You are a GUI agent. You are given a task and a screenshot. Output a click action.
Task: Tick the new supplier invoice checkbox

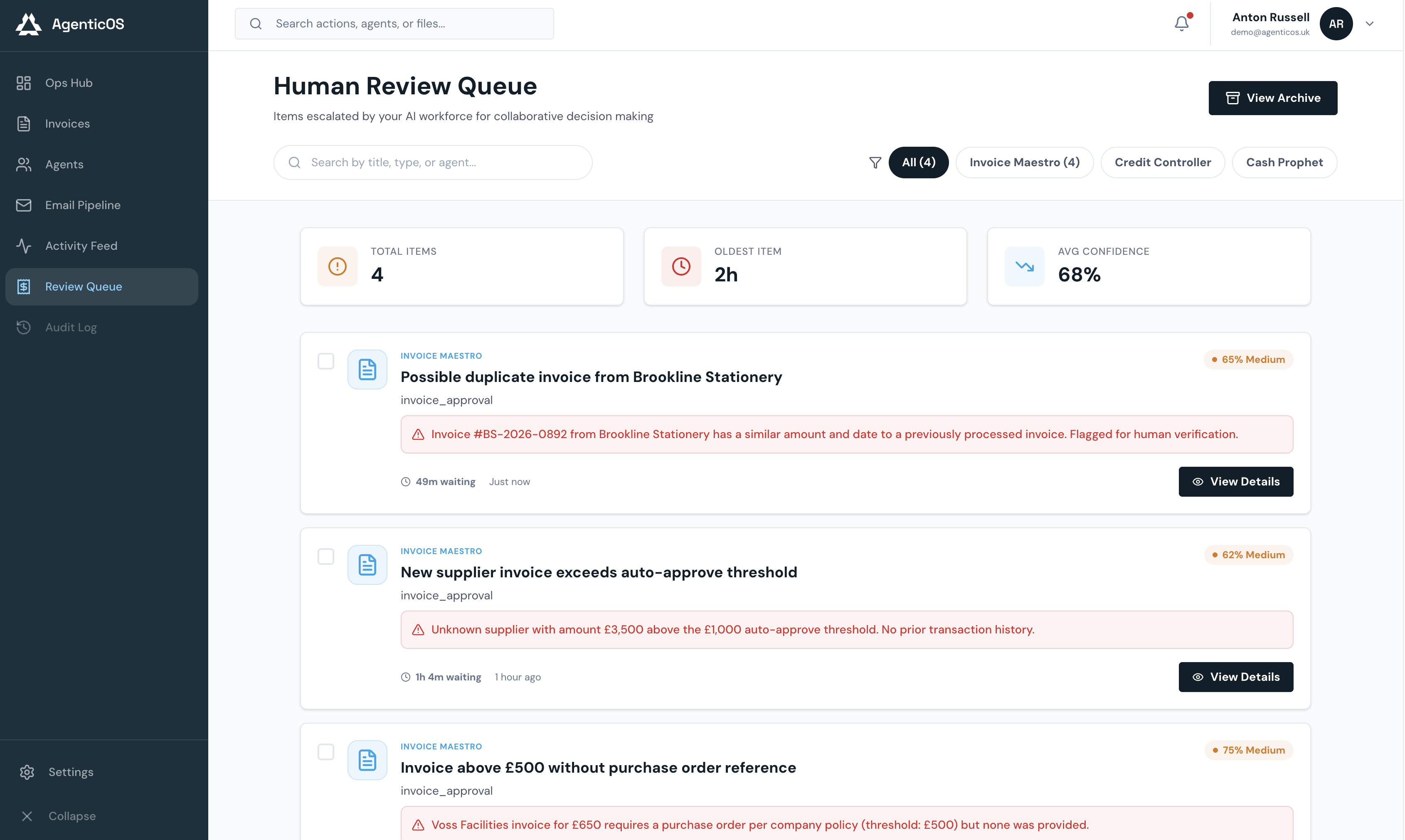pyautogui.click(x=326, y=557)
